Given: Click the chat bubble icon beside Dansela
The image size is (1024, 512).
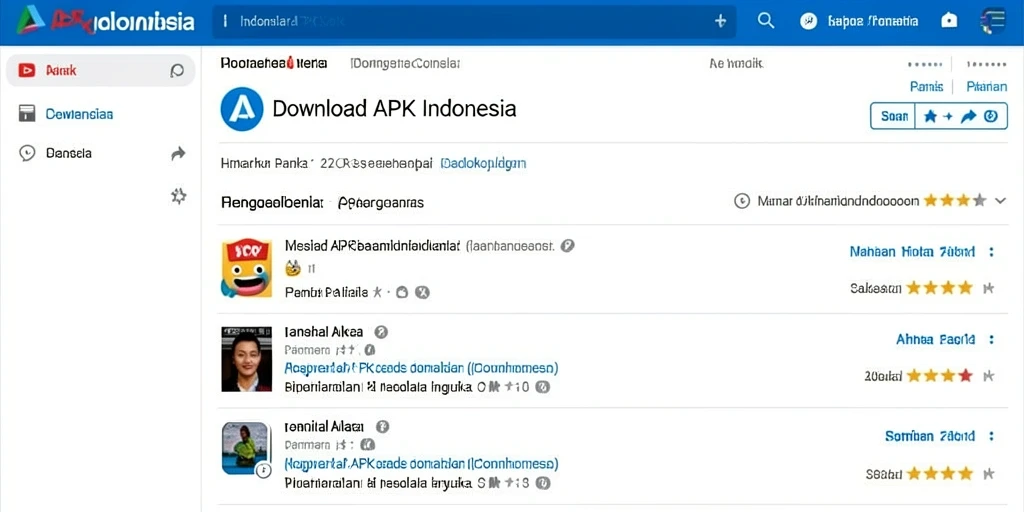Looking at the screenshot, I should coord(27,153).
